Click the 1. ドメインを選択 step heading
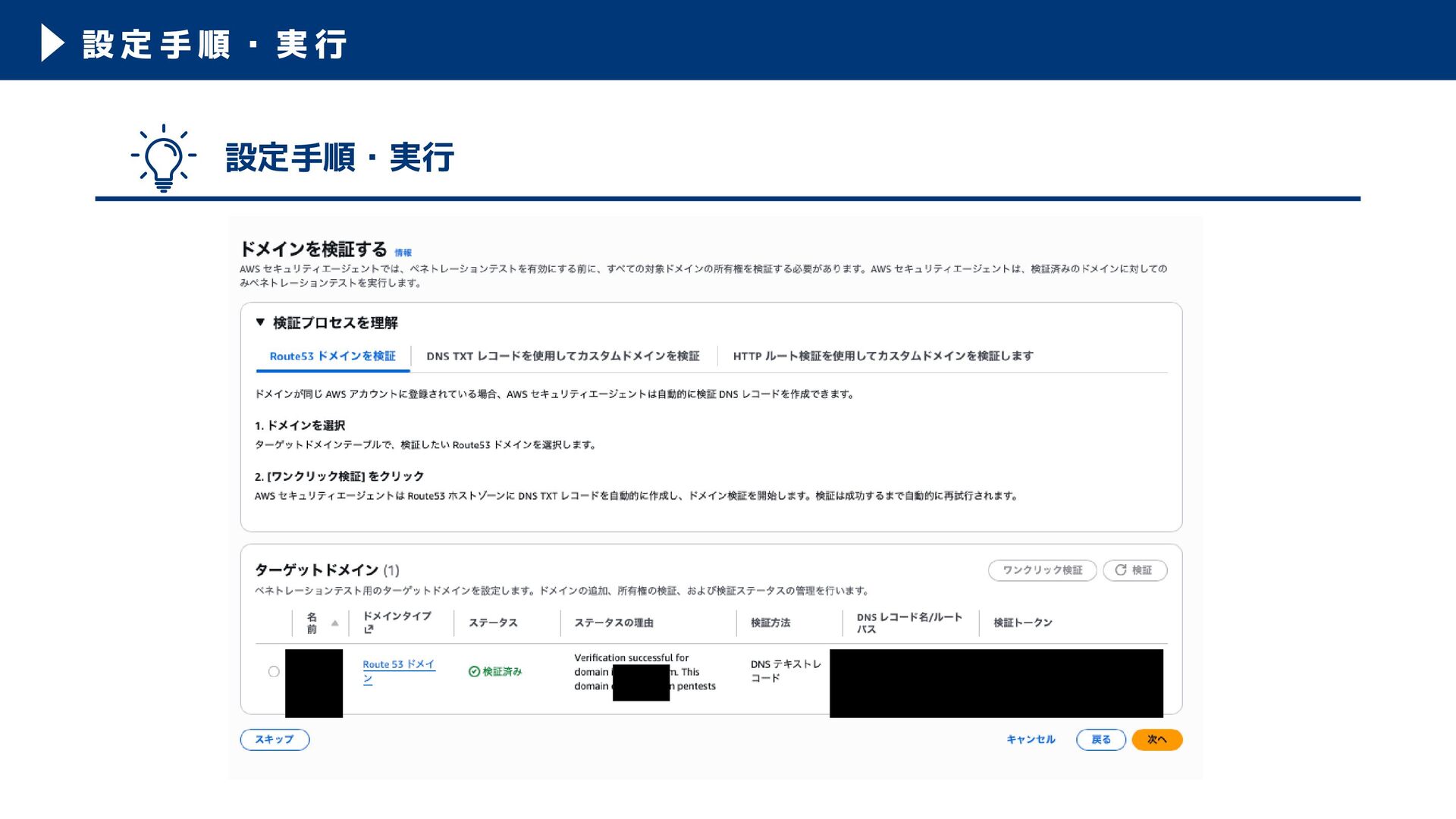Screen dimensions: 1456x819 point(300,425)
